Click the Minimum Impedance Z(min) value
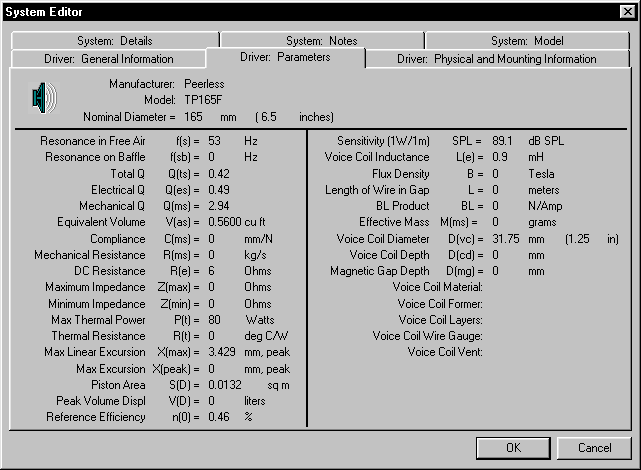 coord(211,304)
